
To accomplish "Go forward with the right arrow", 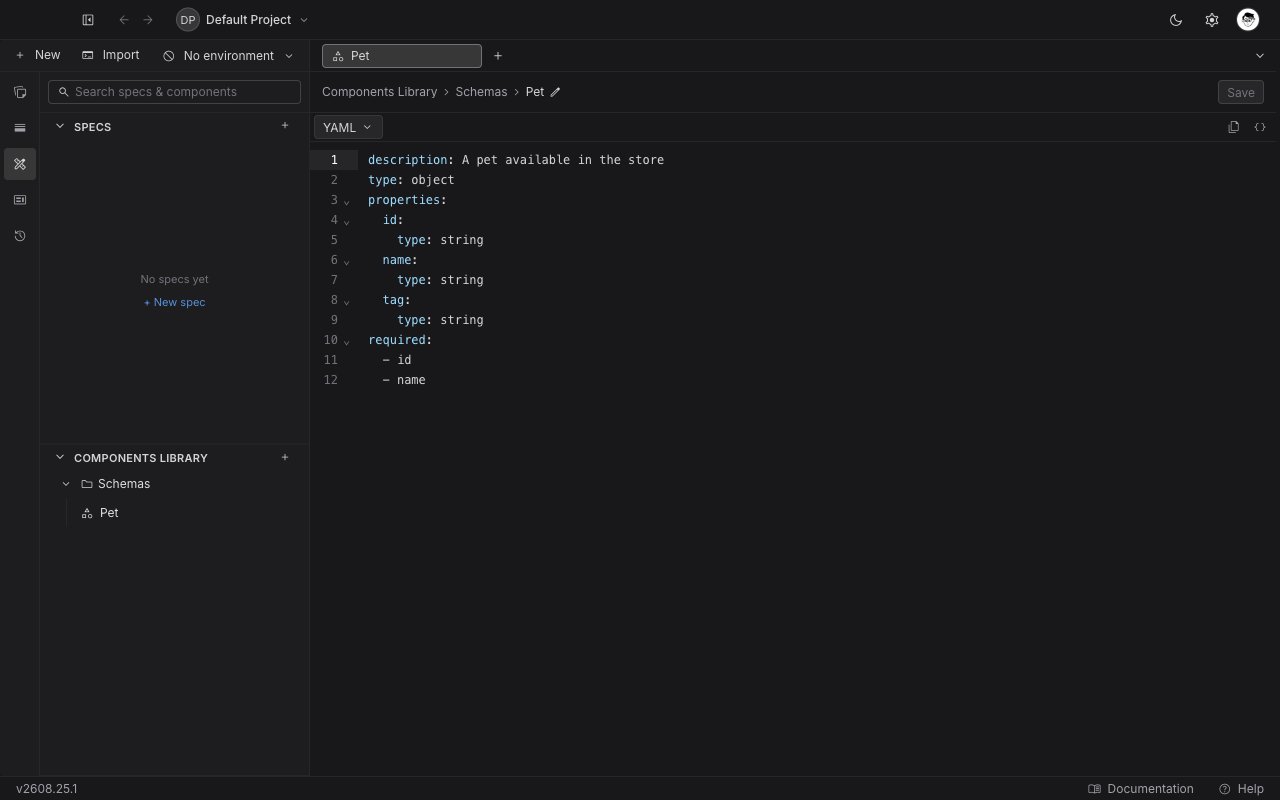I will (148, 20).
